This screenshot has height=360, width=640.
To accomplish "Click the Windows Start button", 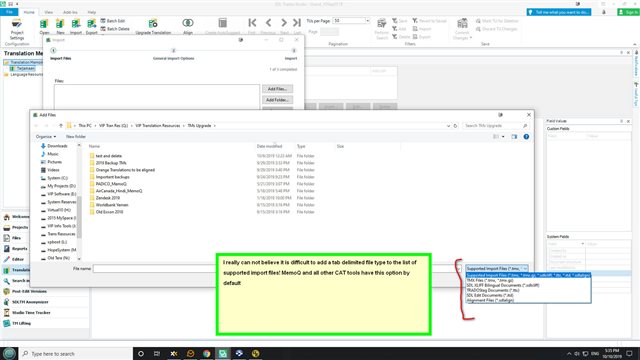I will tap(9, 353).
